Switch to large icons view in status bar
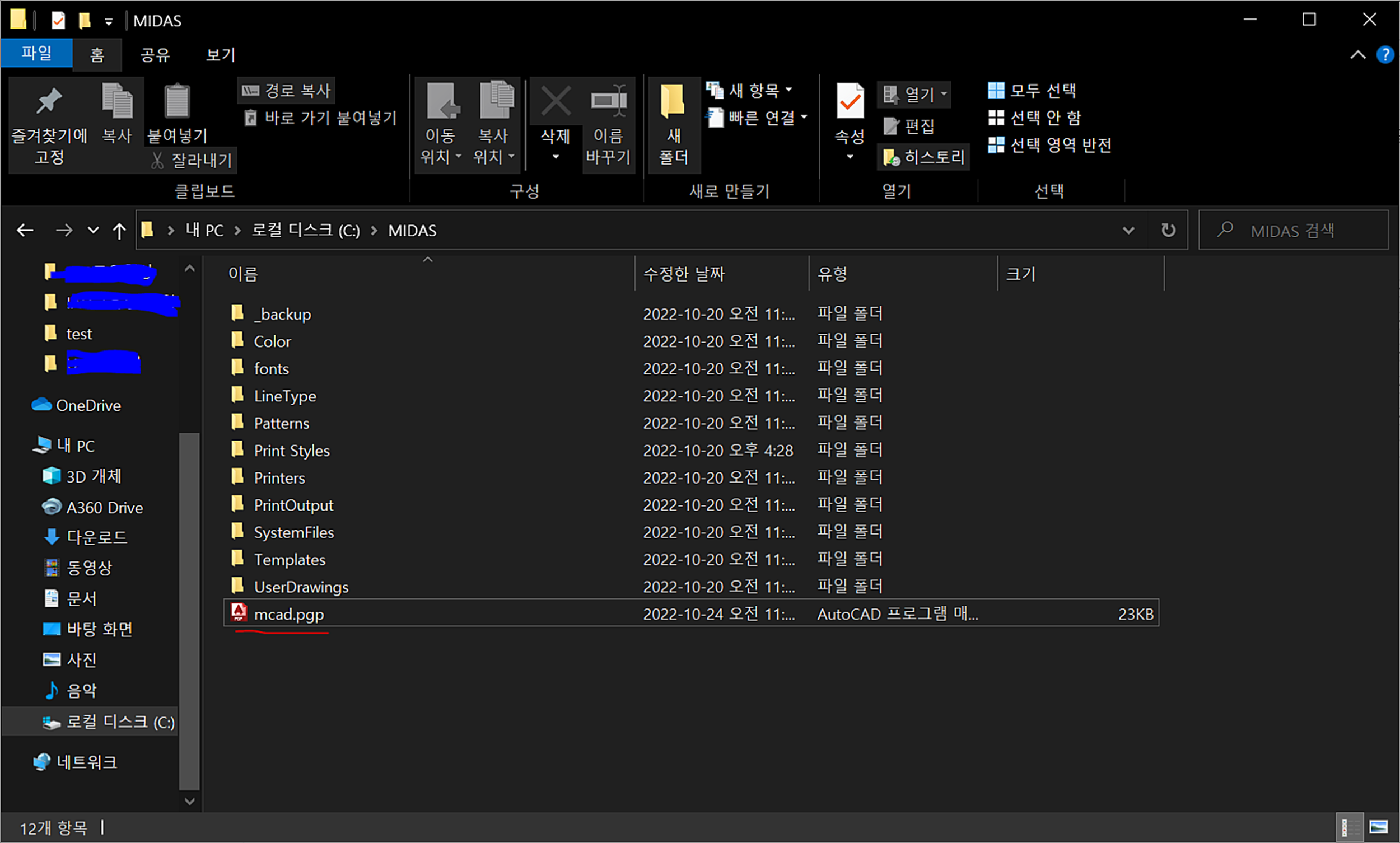 pos(1378,827)
